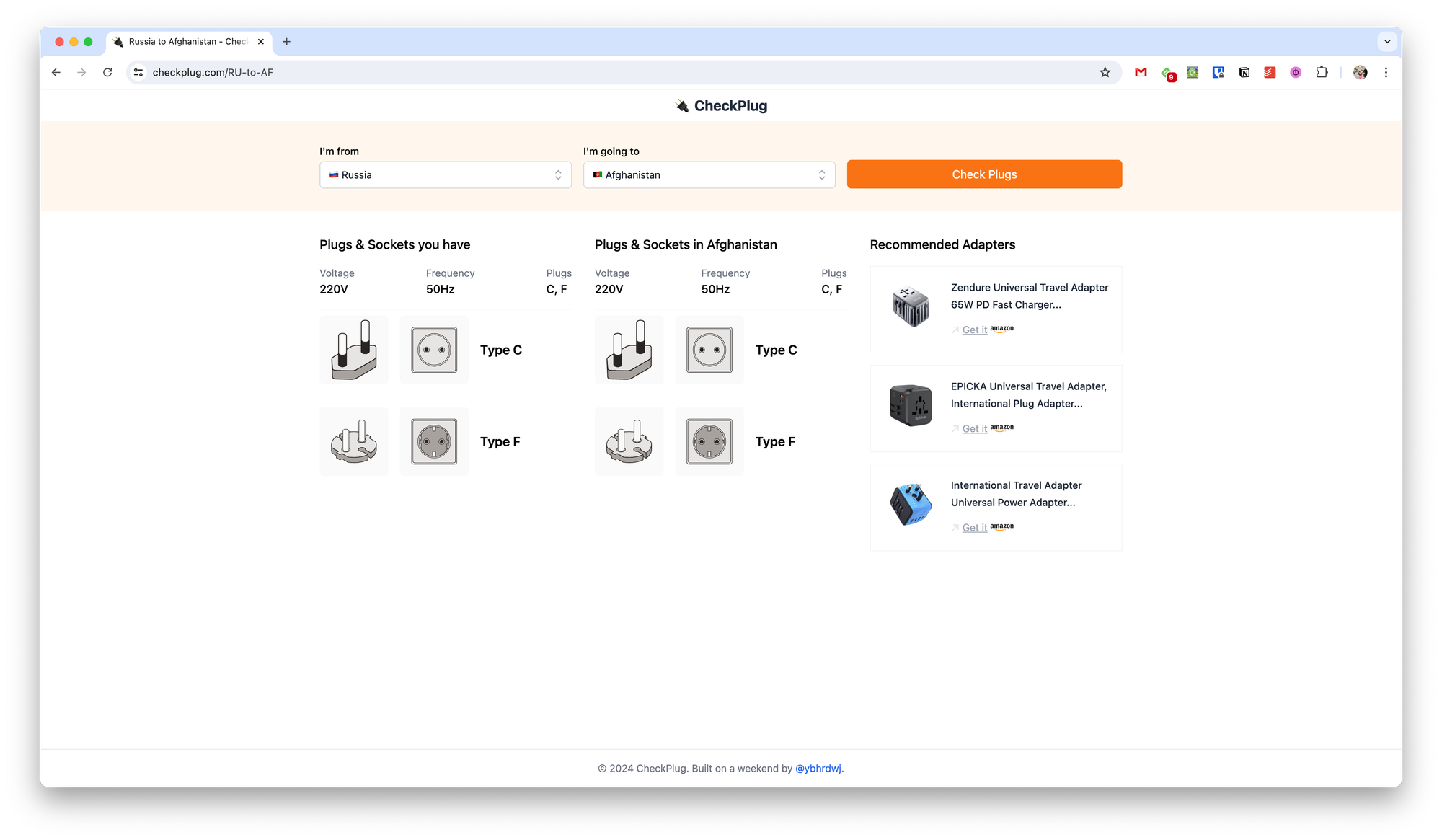Viewport: 1442px width, 840px height.
Task: Open a new browser tab
Action: [287, 42]
